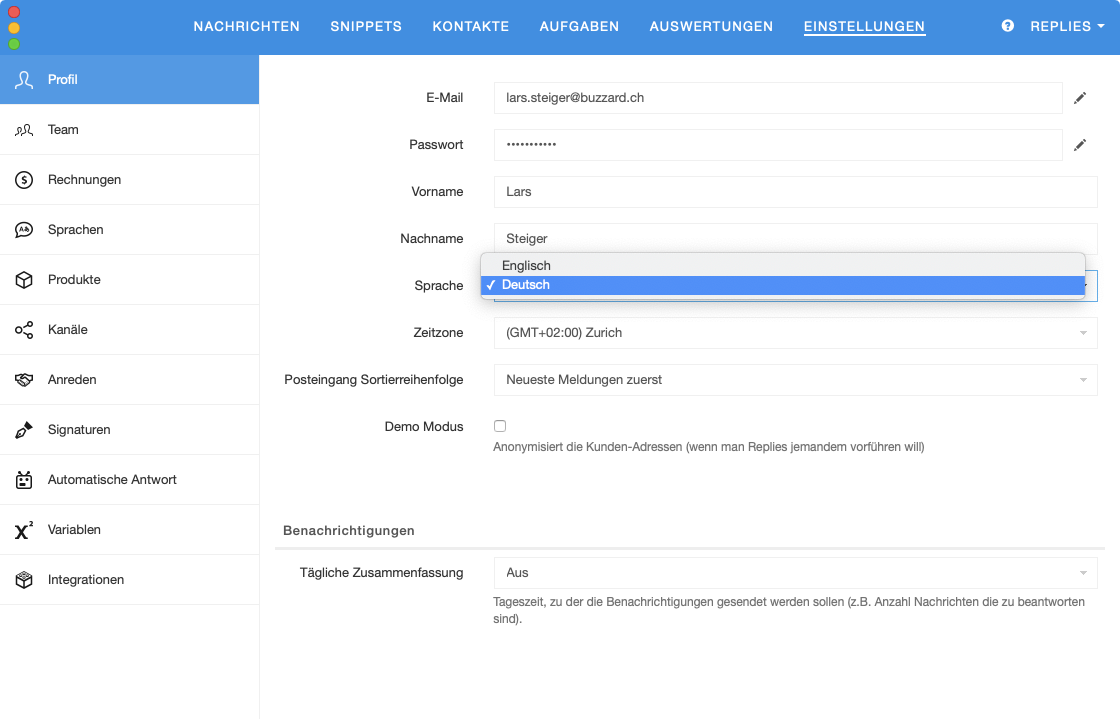Click into the Vorname input field
This screenshot has height=719, width=1120.
click(795, 192)
